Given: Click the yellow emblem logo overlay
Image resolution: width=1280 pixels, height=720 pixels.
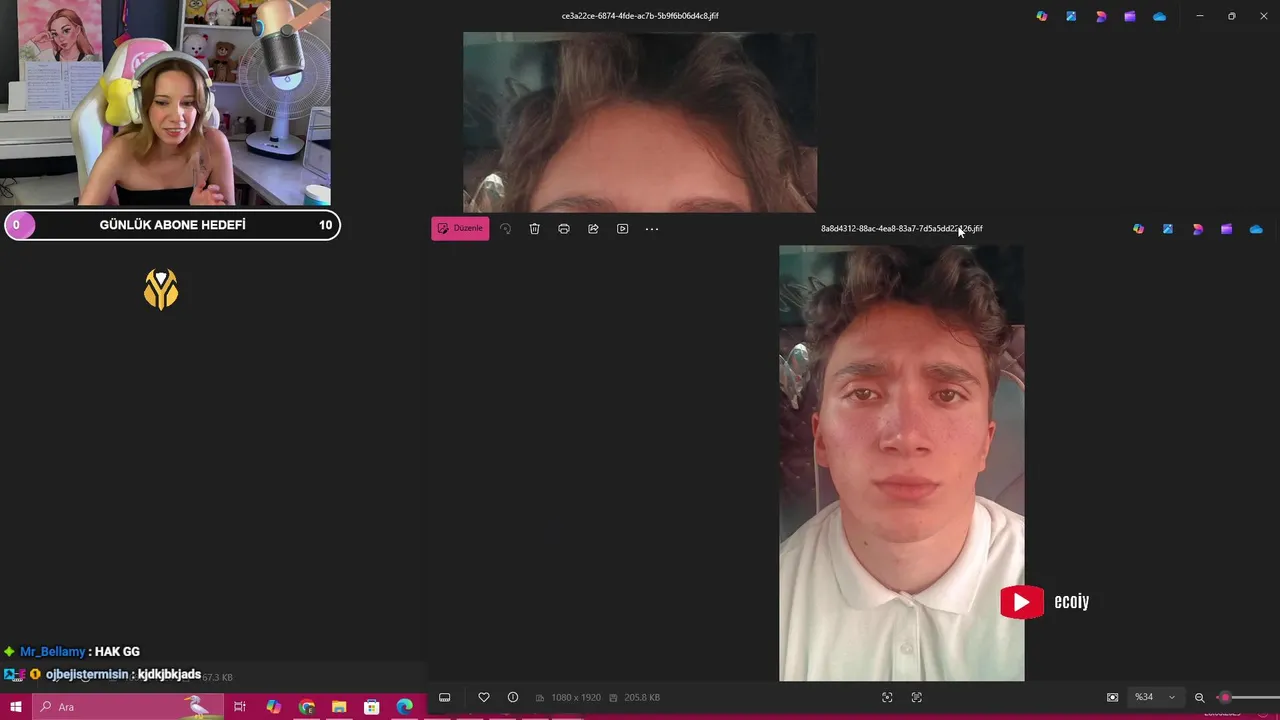Looking at the screenshot, I should click(x=161, y=290).
